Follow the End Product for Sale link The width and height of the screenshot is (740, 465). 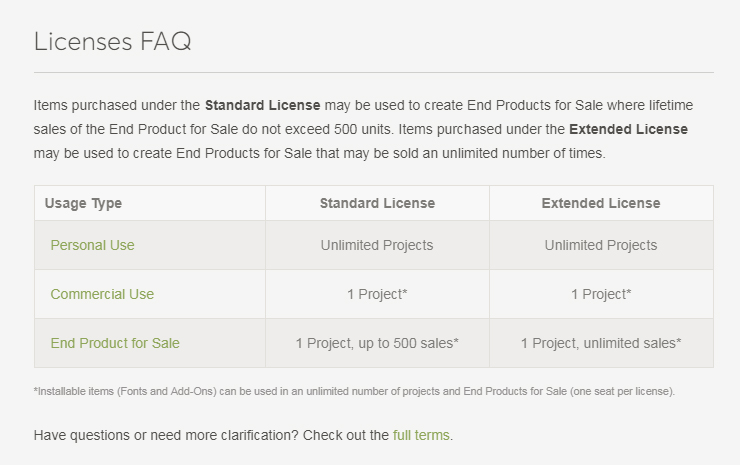(x=115, y=343)
